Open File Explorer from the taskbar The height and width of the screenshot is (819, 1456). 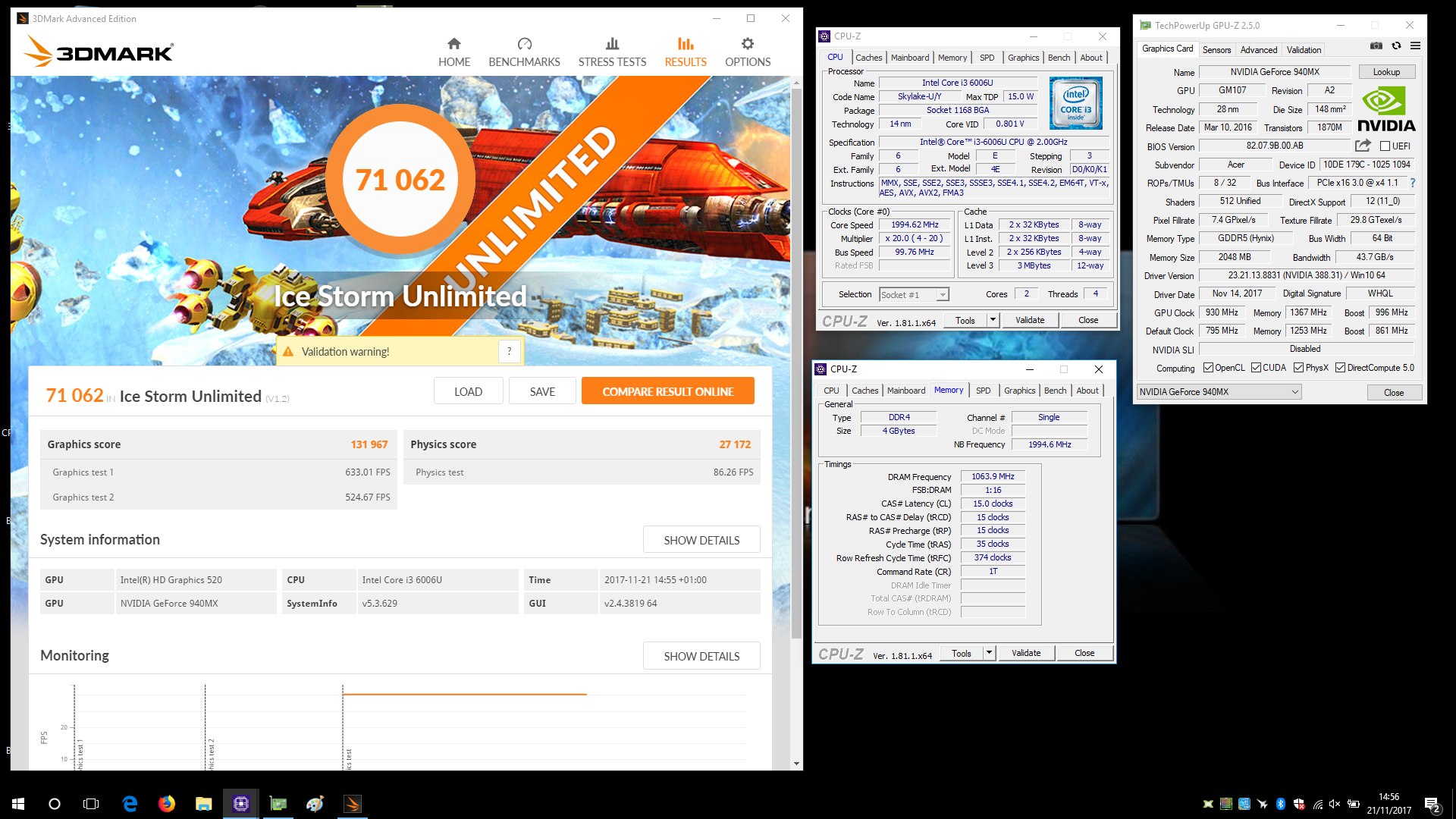click(203, 804)
